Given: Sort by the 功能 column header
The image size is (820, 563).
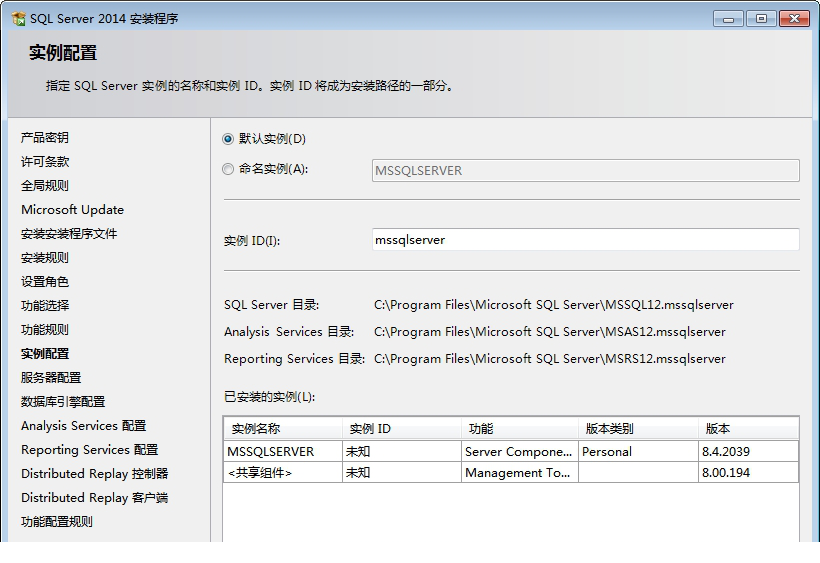Looking at the screenshot, I should pos(520,429).
